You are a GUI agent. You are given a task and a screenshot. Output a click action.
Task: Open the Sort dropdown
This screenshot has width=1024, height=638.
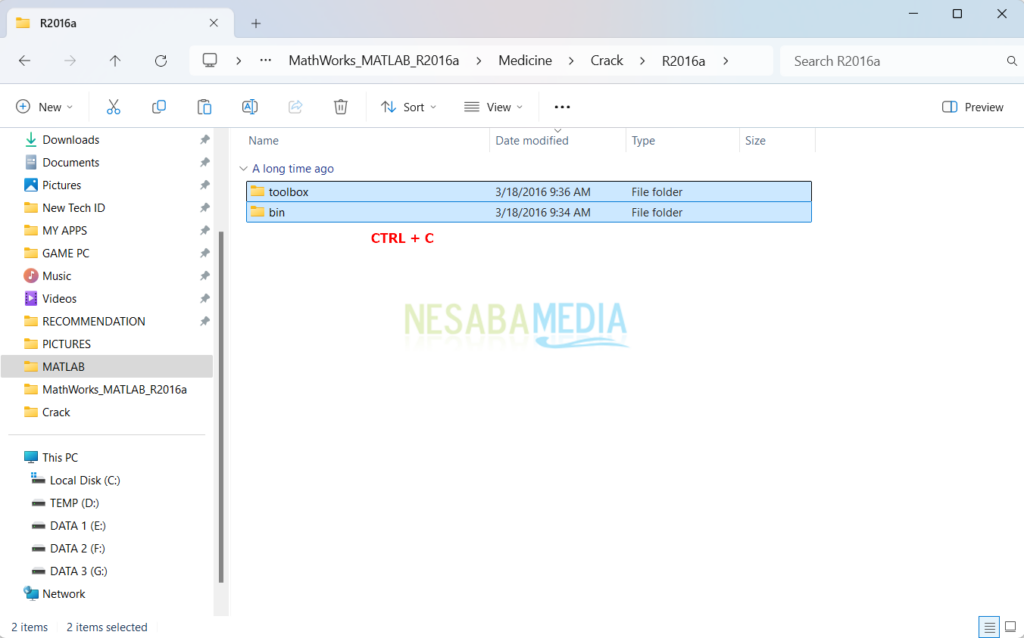[x=407, y=106]
